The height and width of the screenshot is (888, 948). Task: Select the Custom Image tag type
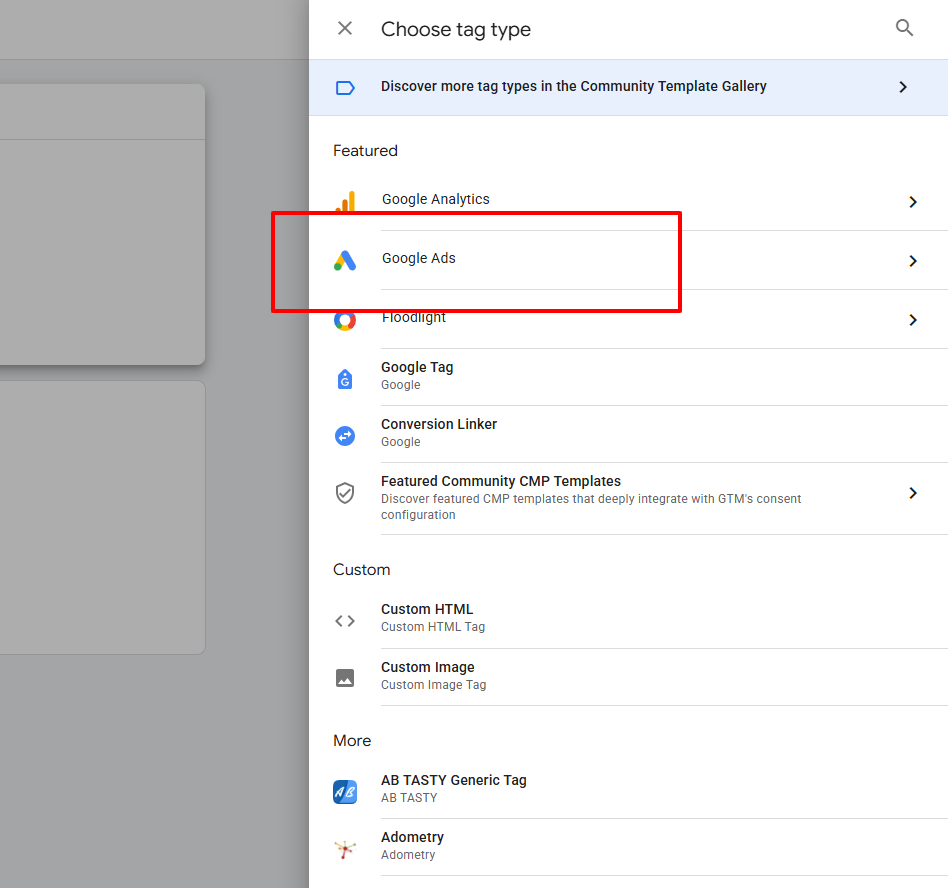tap(628, 676)
